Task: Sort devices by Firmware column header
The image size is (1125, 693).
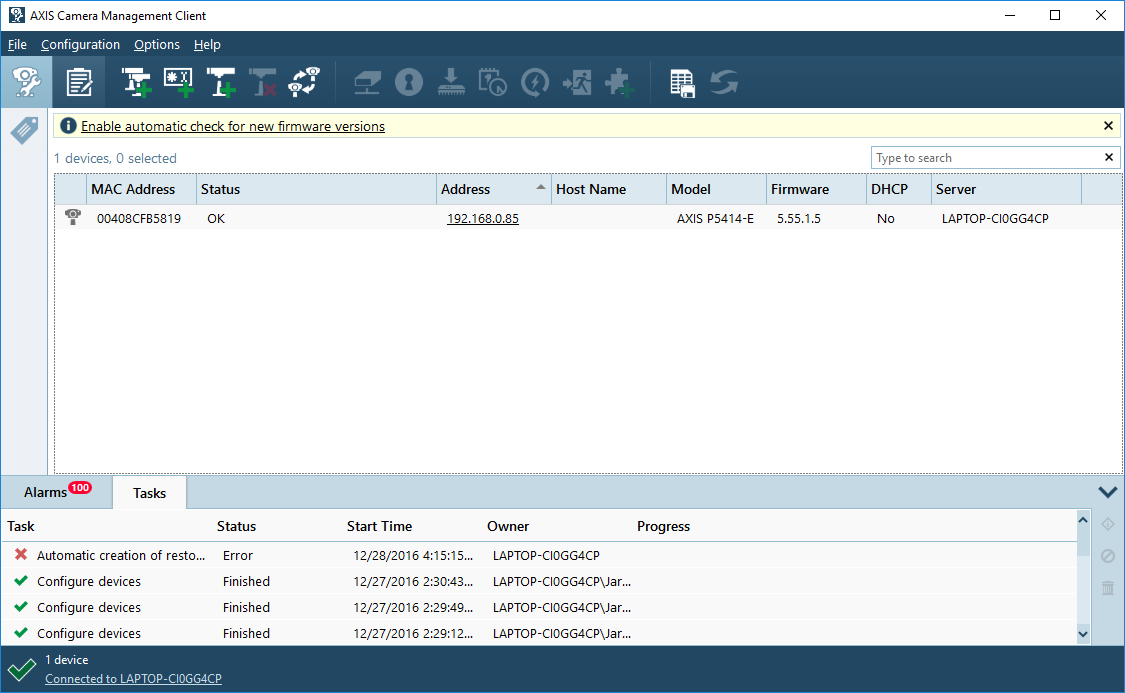Action: pyautogui.click(x=816, y=189)
